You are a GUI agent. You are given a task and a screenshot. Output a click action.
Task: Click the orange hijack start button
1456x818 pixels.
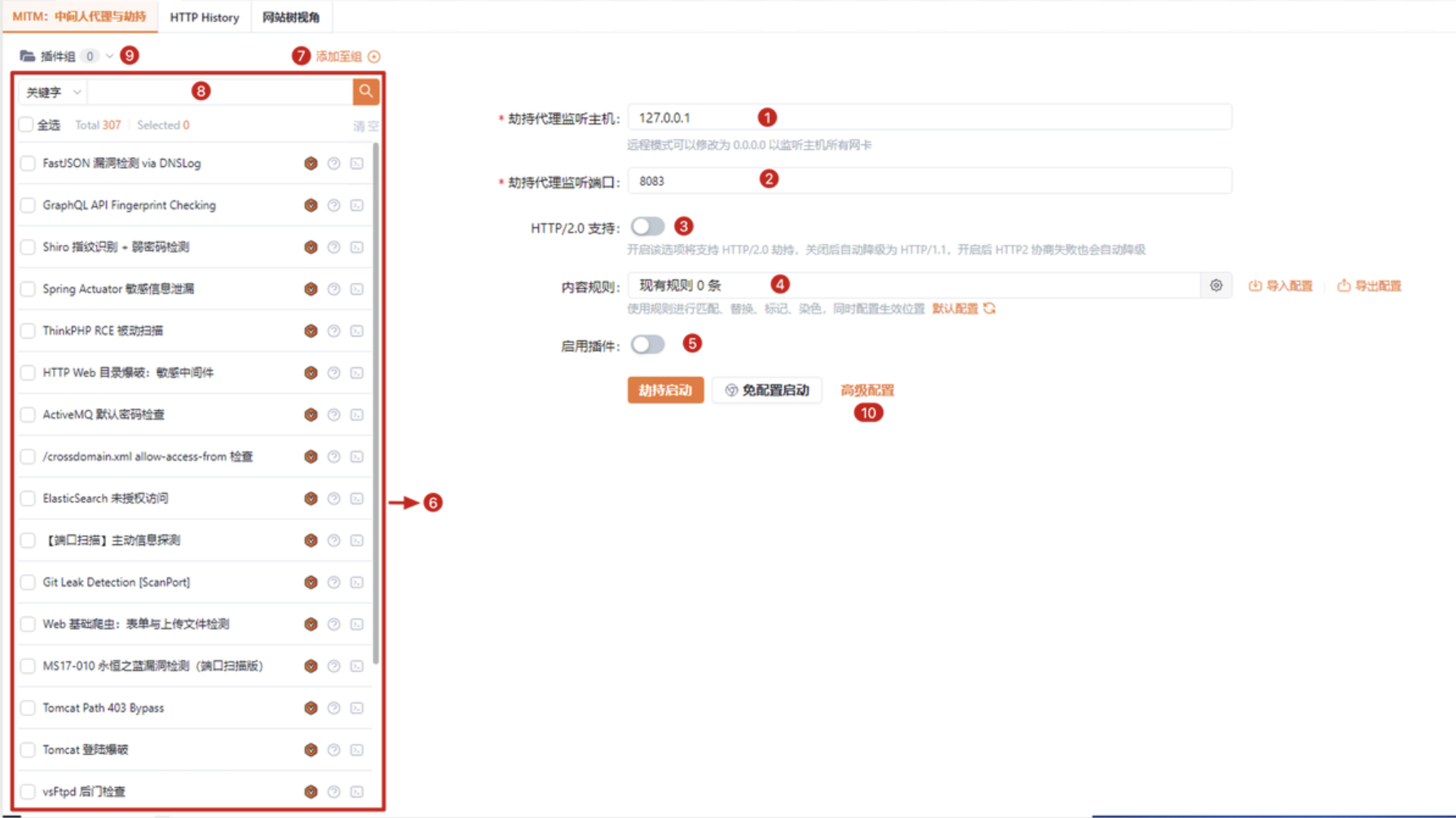pyautogui.click(x=664, y=390)
